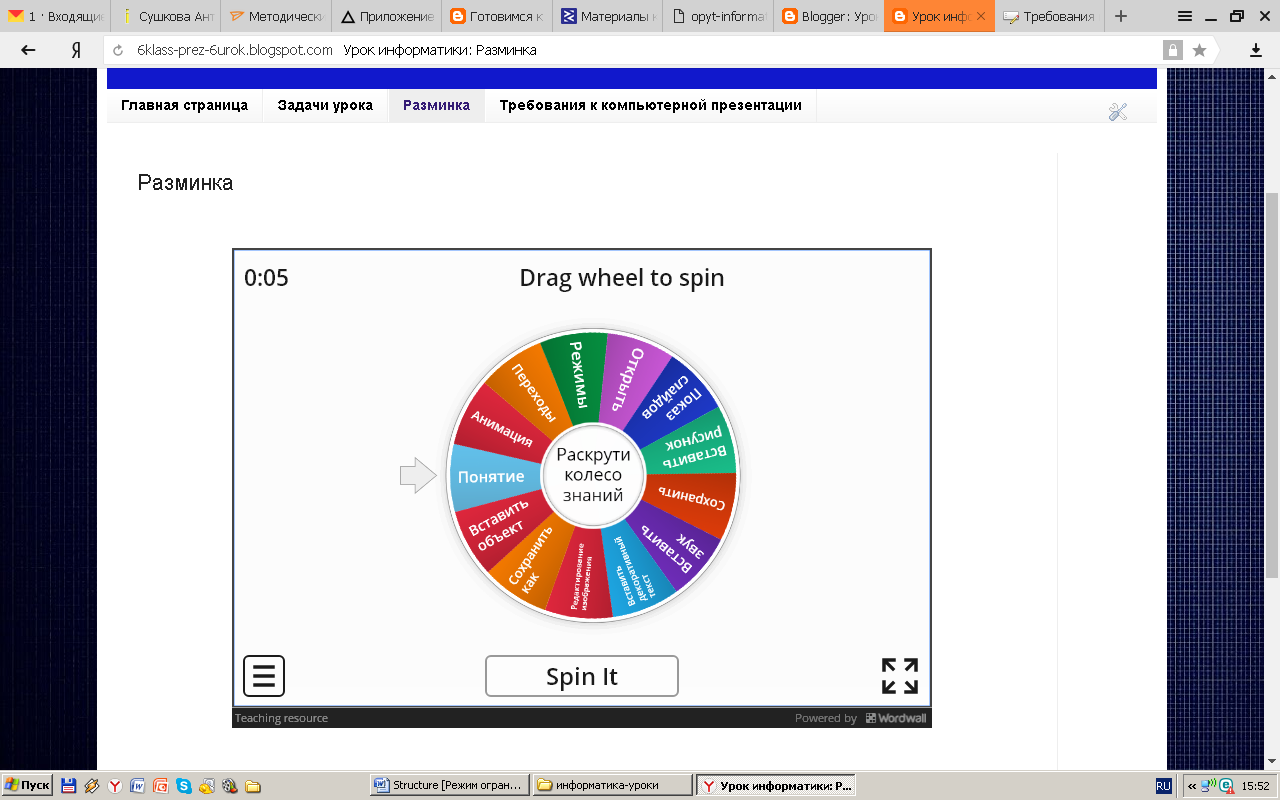1280x800 pixels.
Task: Open RU language indicator in tray
Action: (1164, 785)
